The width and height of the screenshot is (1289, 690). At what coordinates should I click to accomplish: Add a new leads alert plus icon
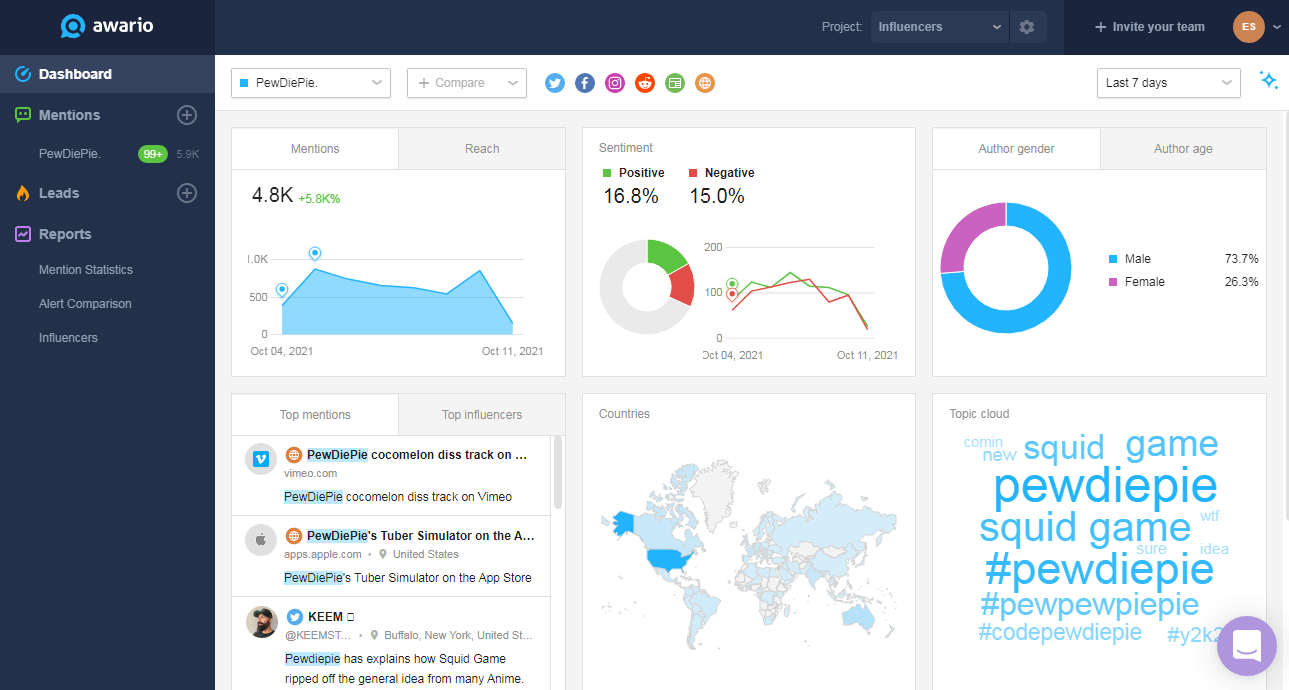187,193
